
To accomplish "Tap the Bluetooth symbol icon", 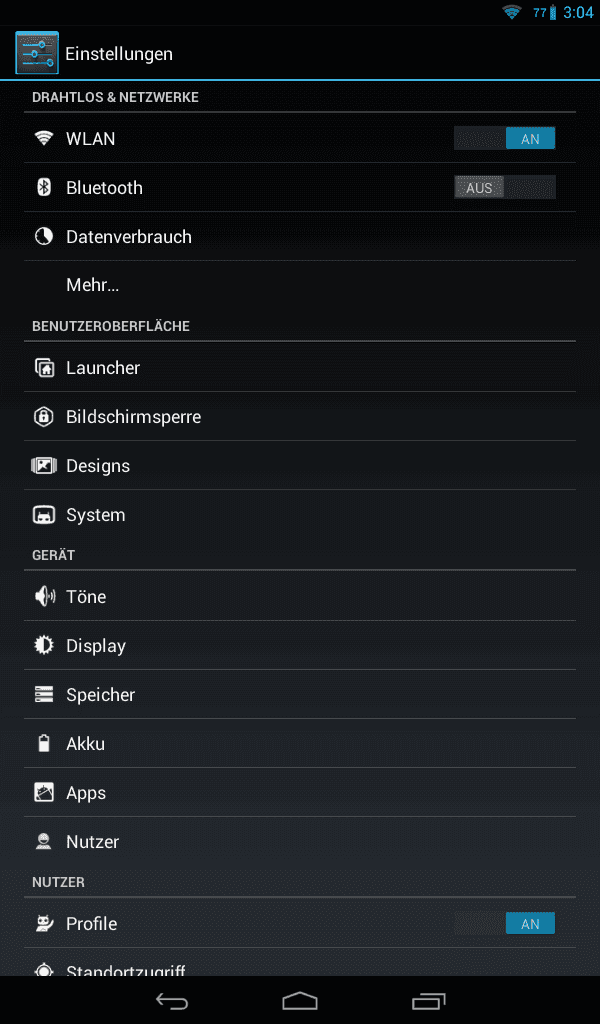I will (44, 187).
